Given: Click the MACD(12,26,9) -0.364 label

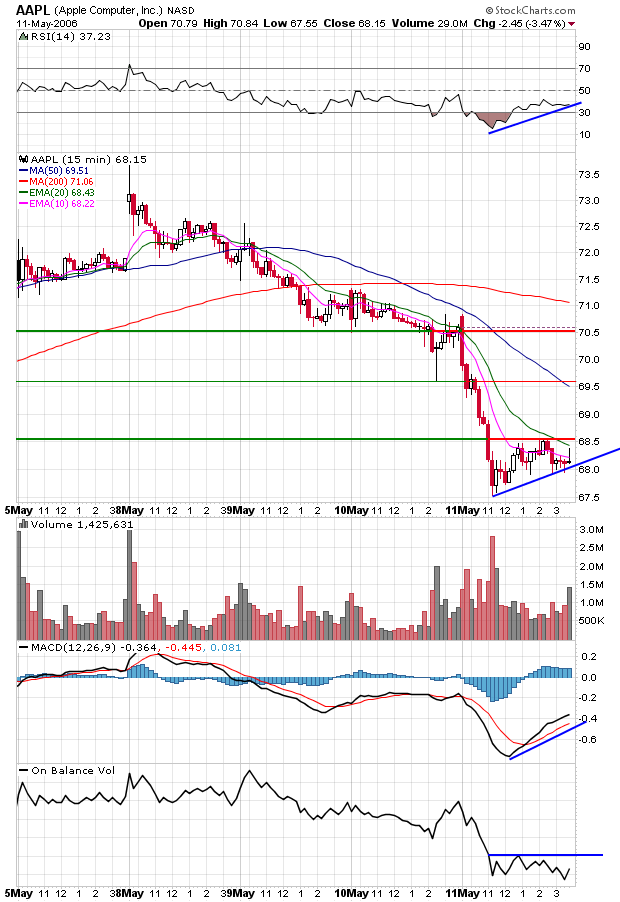Looking at the screenshot, I should pos(93,648).
